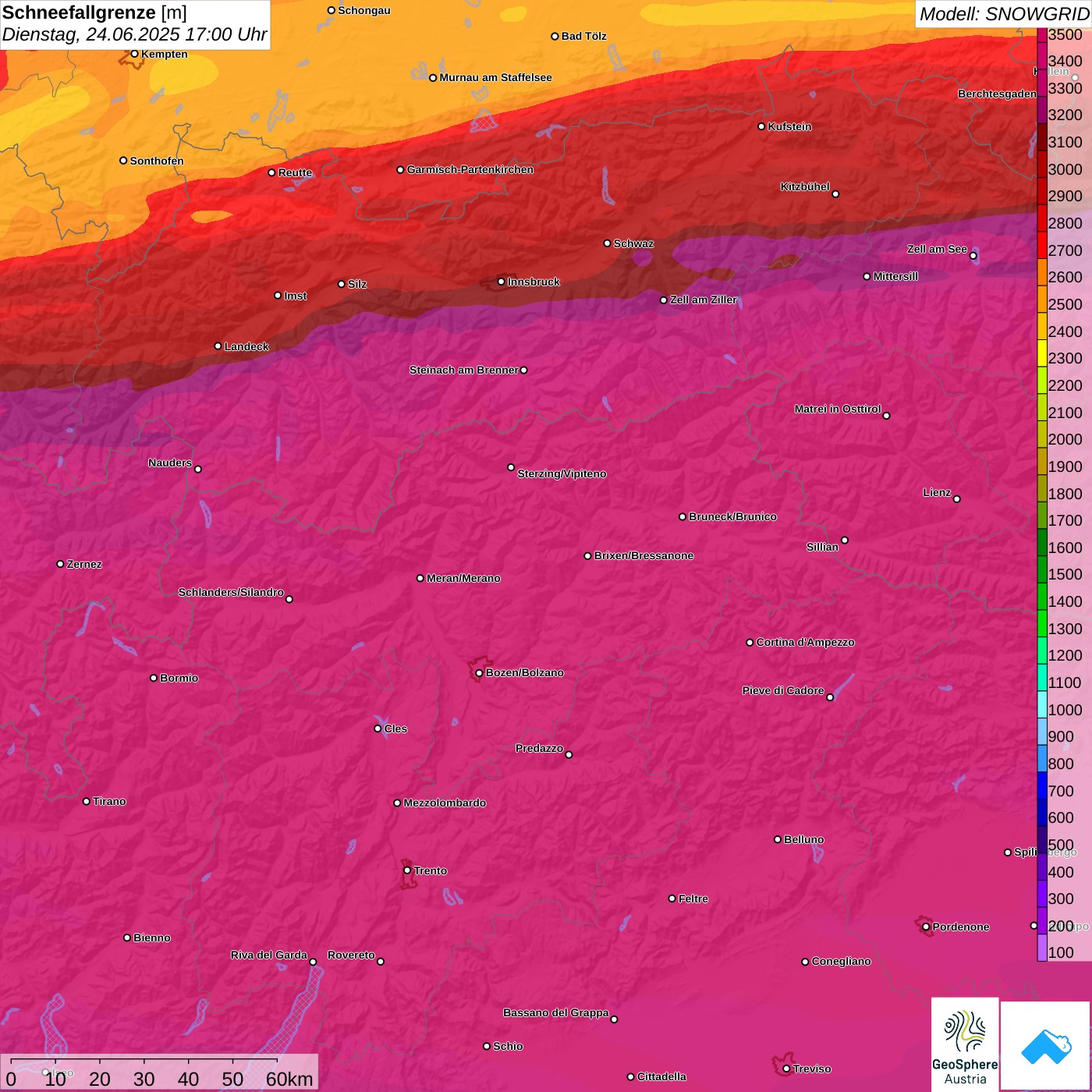Click the Riva del Garda label

(x=268, y=955)
